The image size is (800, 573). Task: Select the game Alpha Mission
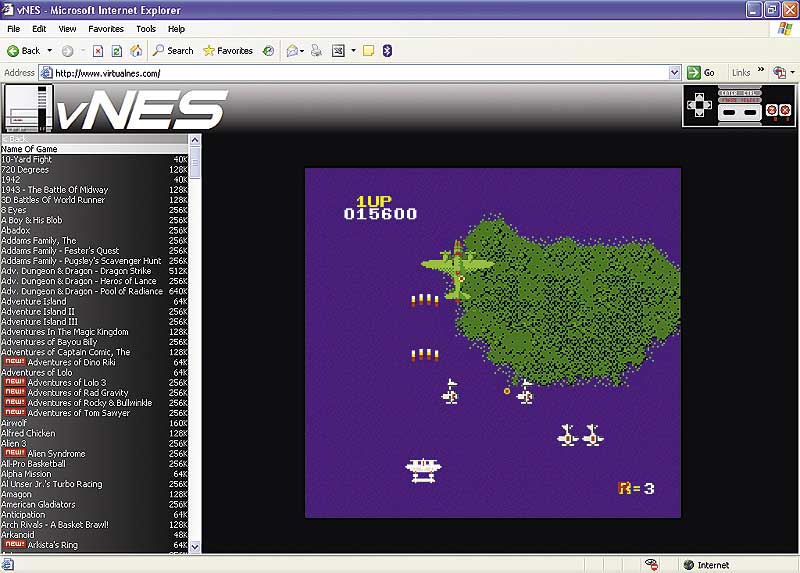pos(94,474)
